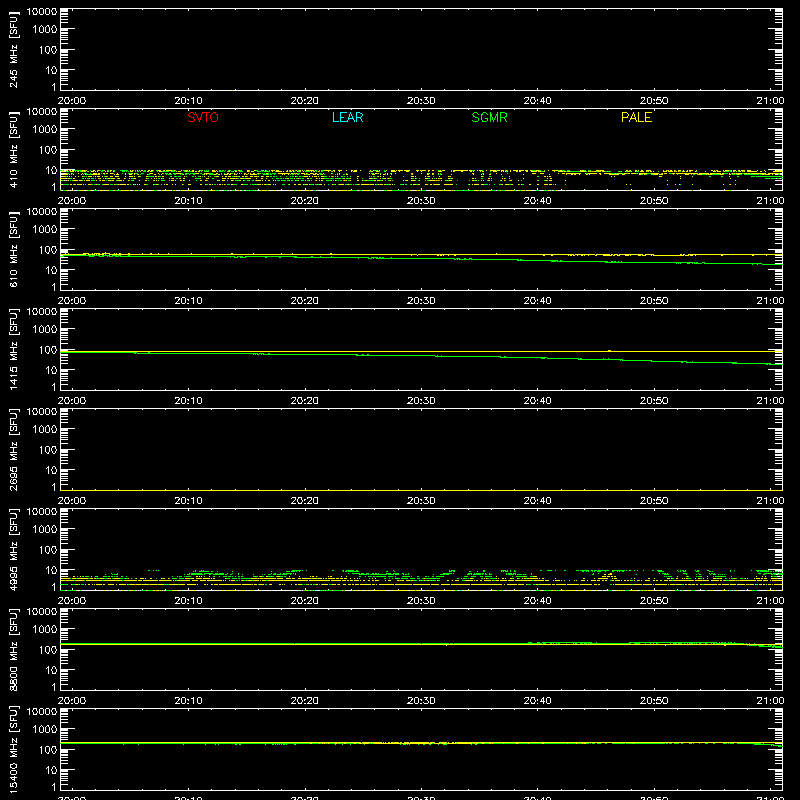Click the 10 tick value on 8800 MHz panel
Screen dimensions: 800x800
click(x=51, y=670)
